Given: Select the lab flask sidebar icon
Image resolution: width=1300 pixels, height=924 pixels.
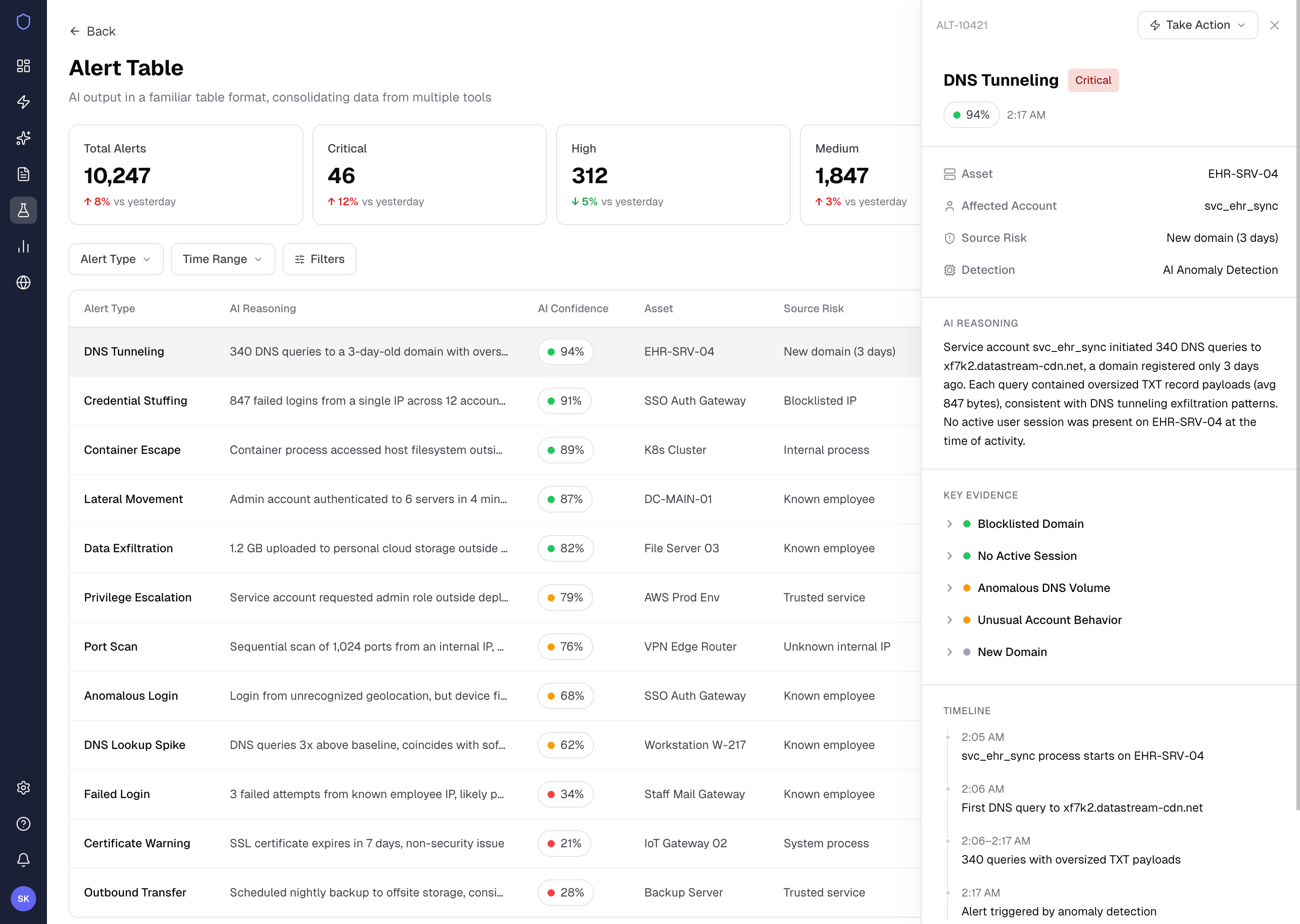Looking at the screenshot, I should point(23,211).
